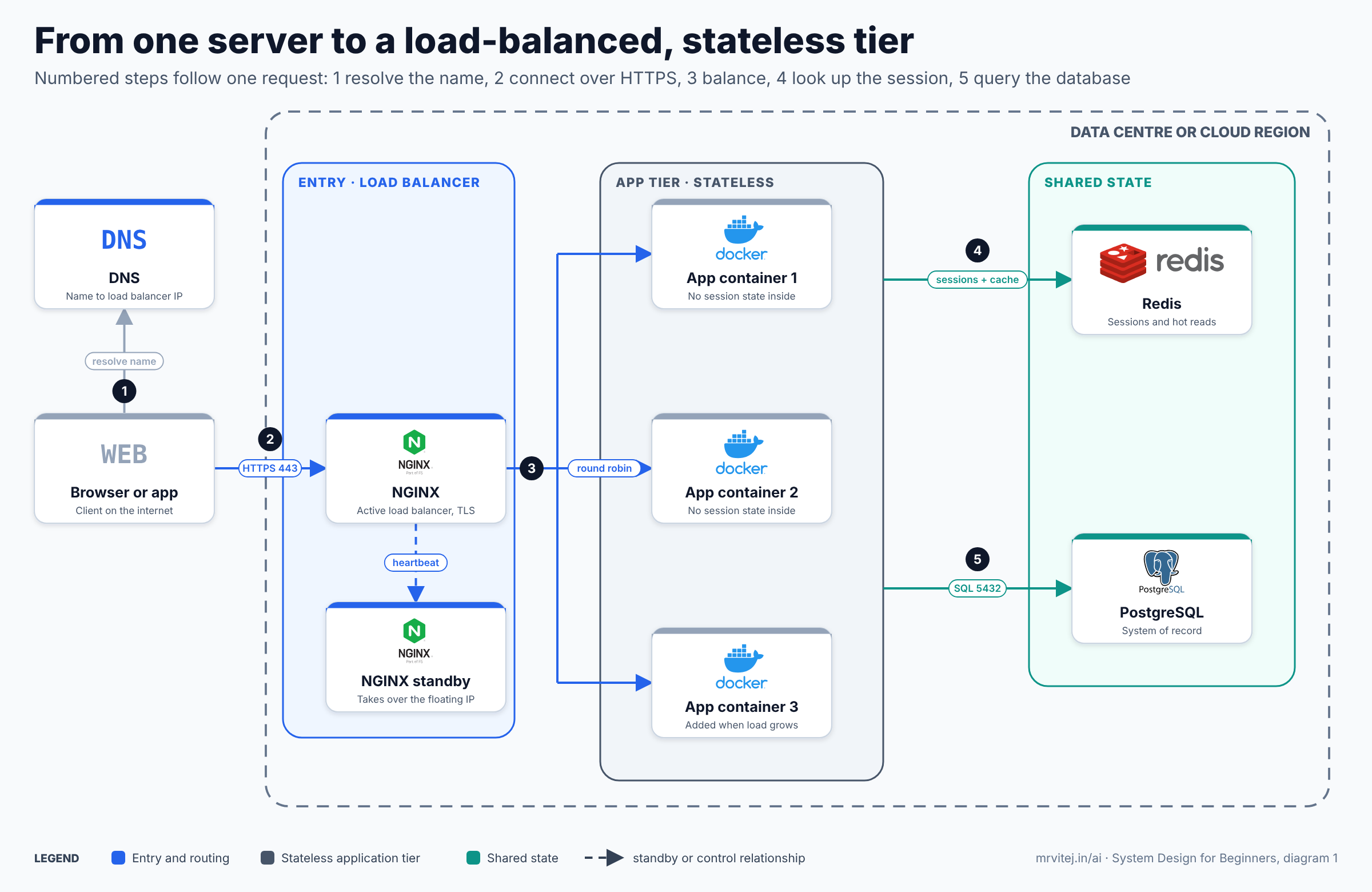This screenshot has height=892, width=1372.
Task: Click the NGINX logo on active load balancer
Action: (414, 452)
